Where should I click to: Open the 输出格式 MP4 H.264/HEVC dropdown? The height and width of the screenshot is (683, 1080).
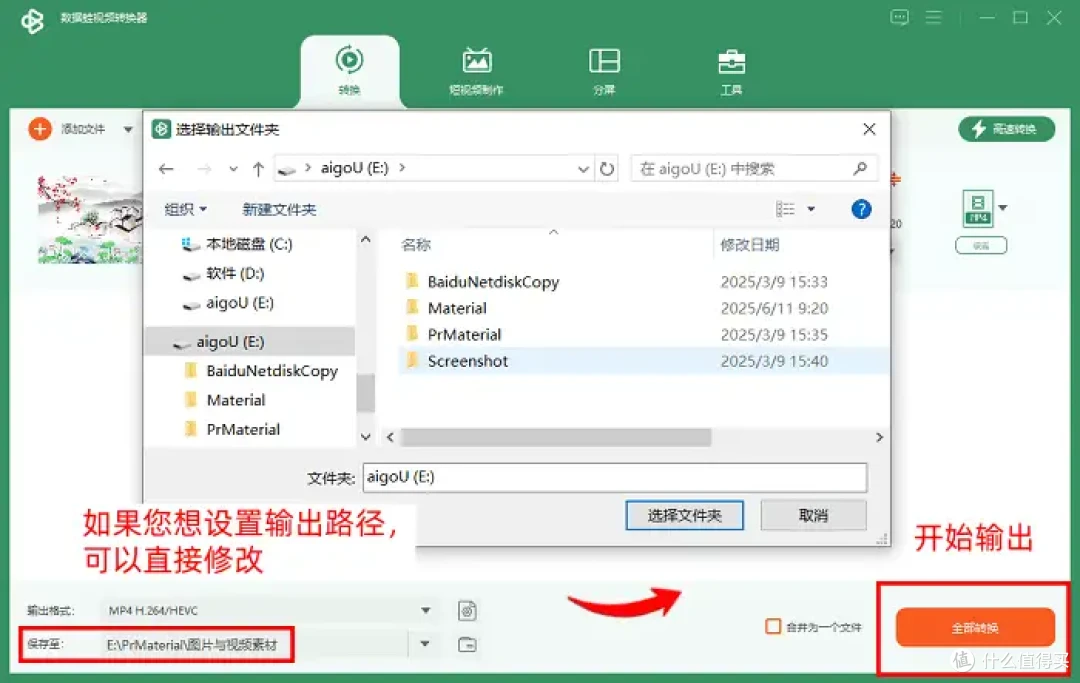pyautogui.click(x=269, y=610)
